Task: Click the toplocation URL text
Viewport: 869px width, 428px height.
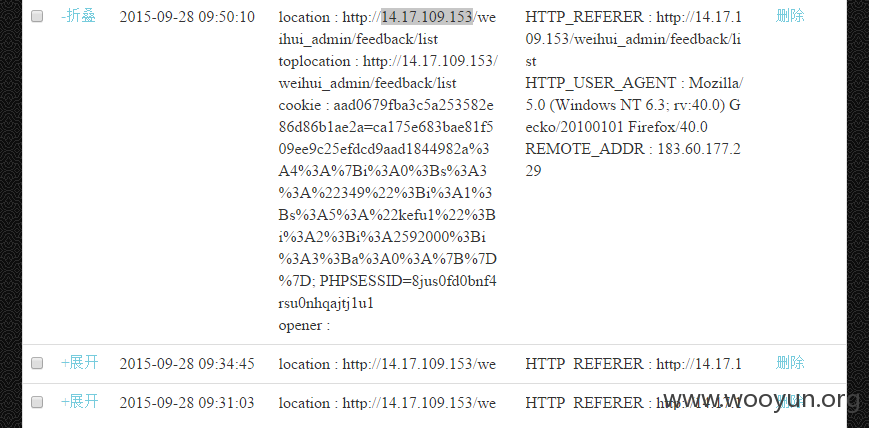Action: pyautogui.click(x=388, y=72)
